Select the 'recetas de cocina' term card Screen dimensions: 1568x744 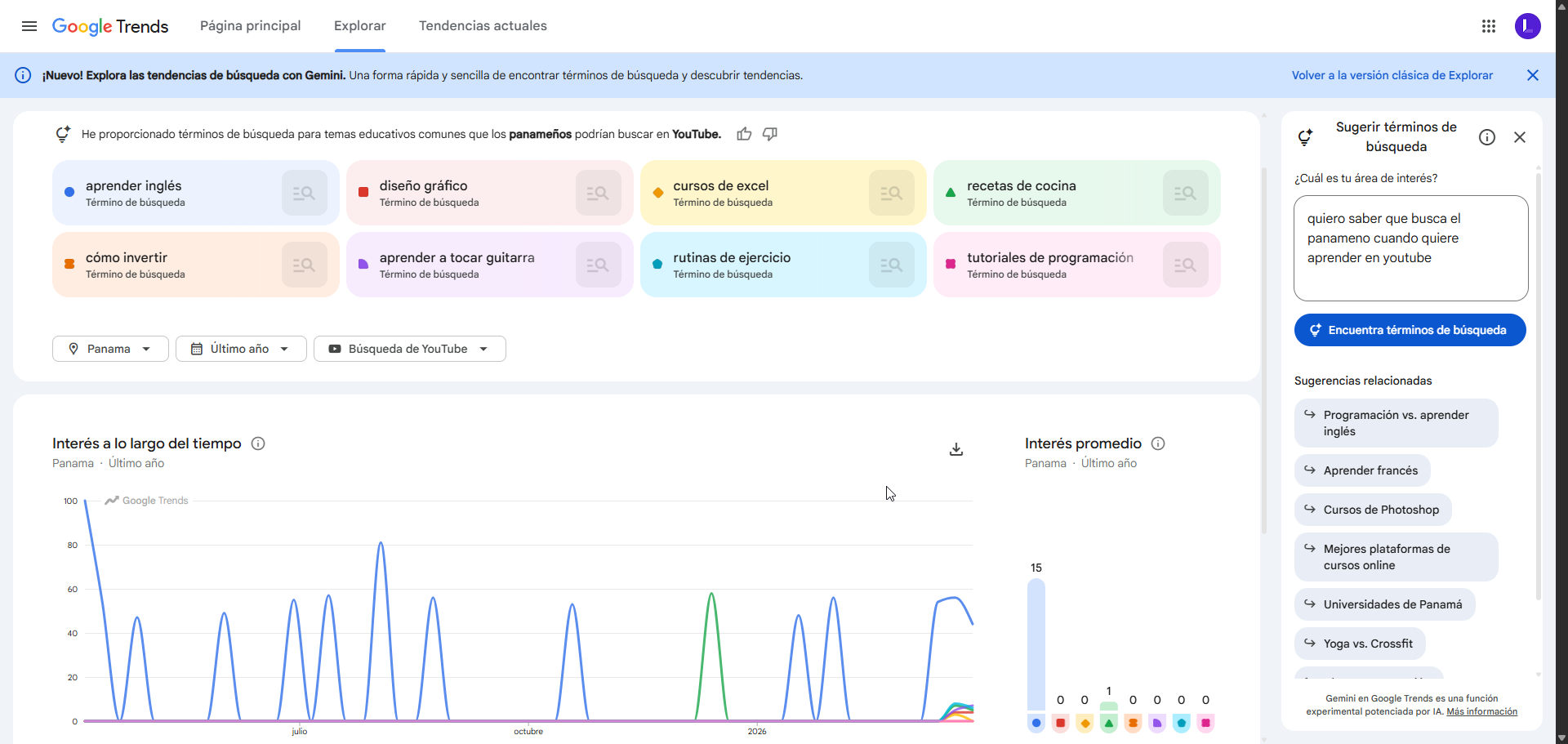[1077, 193]
